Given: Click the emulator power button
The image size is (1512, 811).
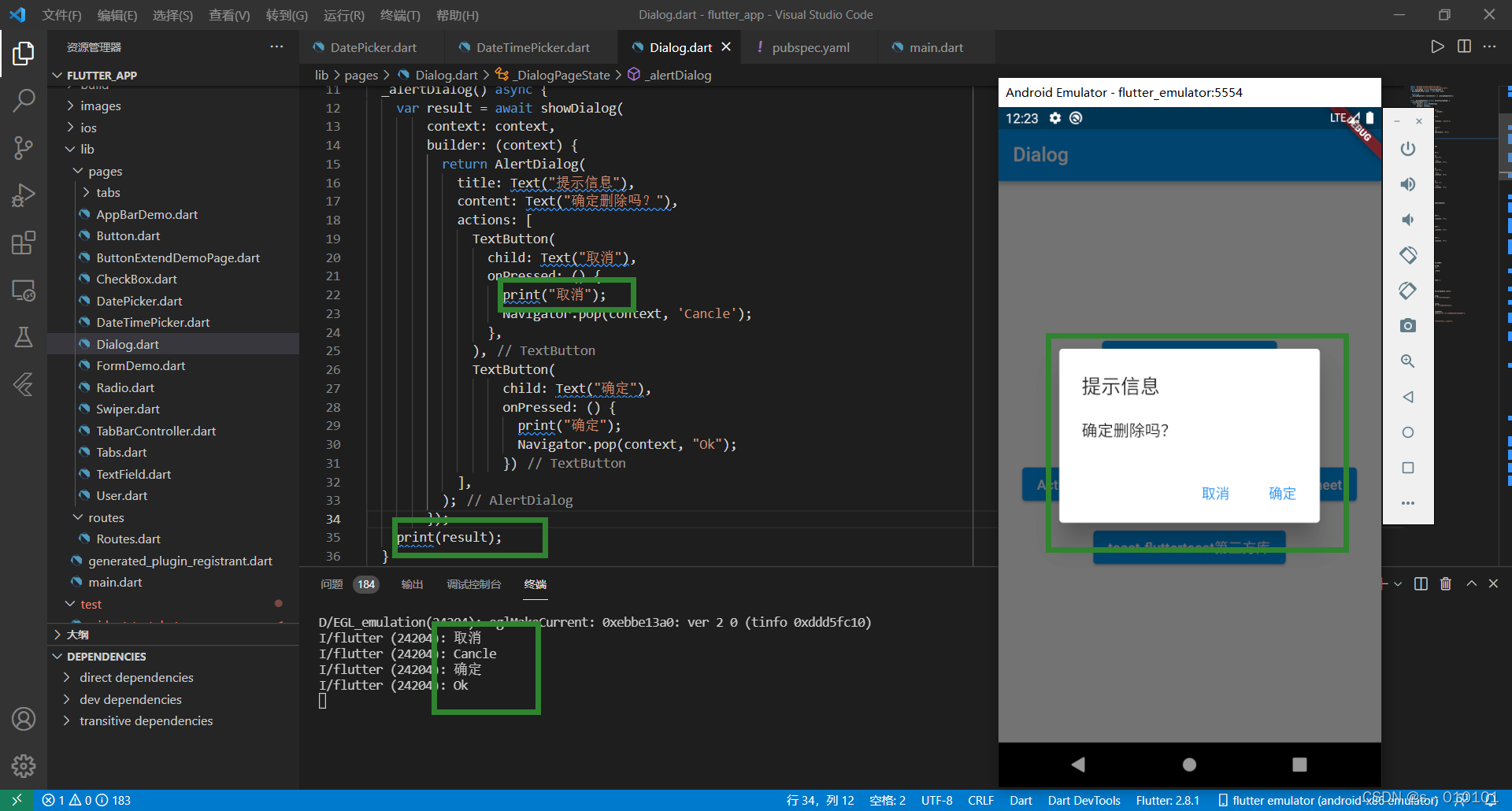Looking at the screenshot, I should click(1408, 149).
